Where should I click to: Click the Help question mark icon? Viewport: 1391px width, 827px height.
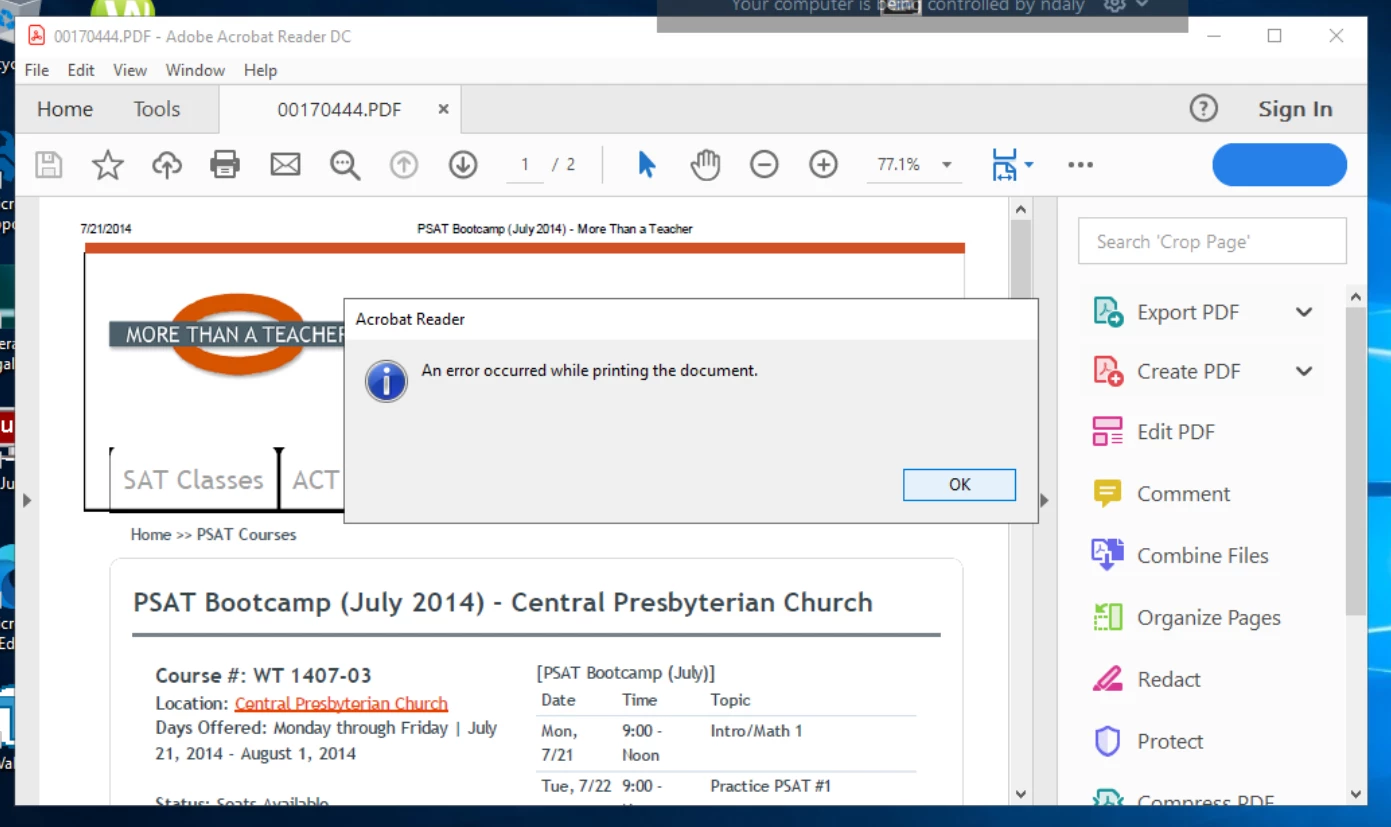[x=1204, y=109]
